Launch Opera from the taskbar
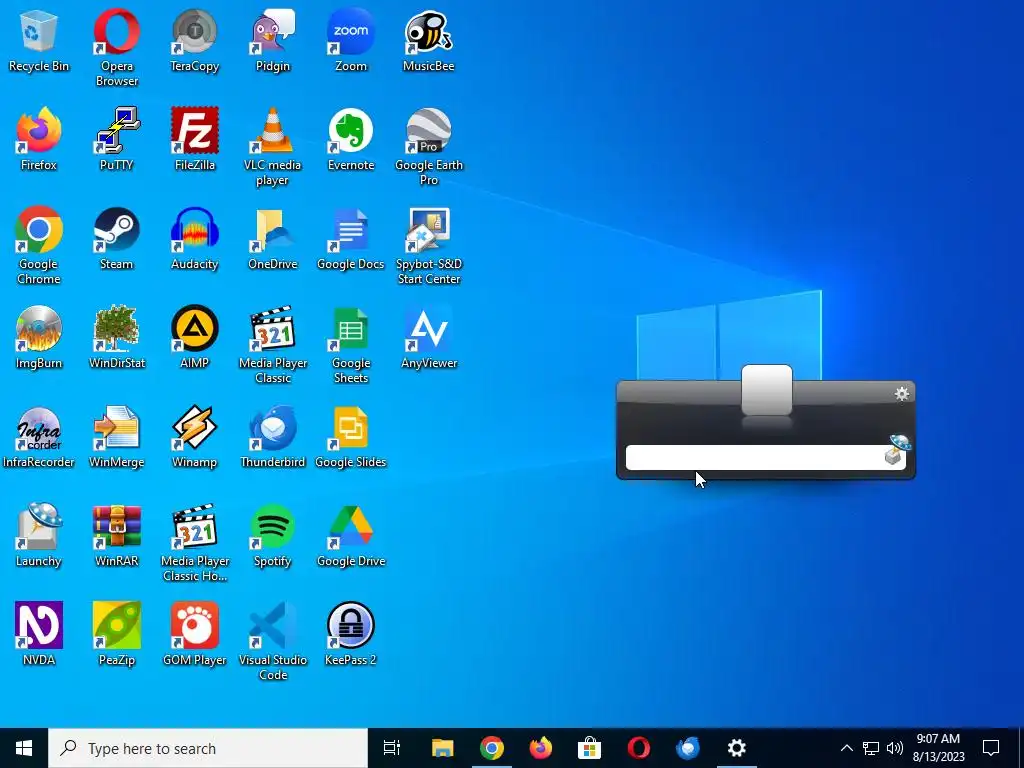1024x768 pixels. pyautogui.click(x=639, y=748)
